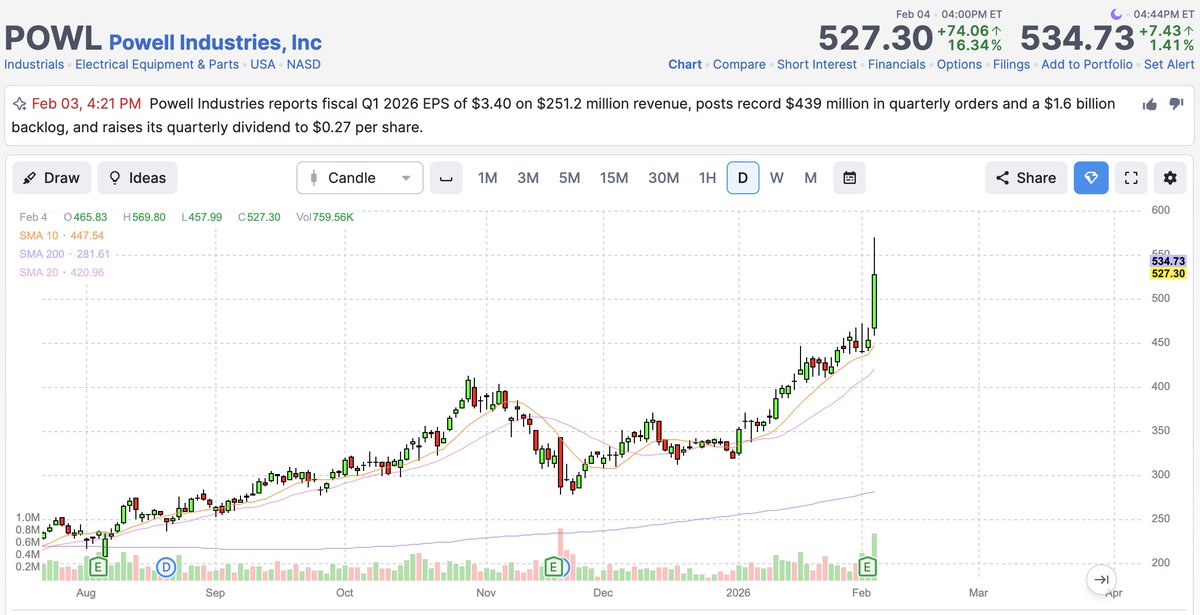Click the yellow 527.30 price tag on axis
The height and width of the screenshot is (615, 1200).
coord(1168,273)
